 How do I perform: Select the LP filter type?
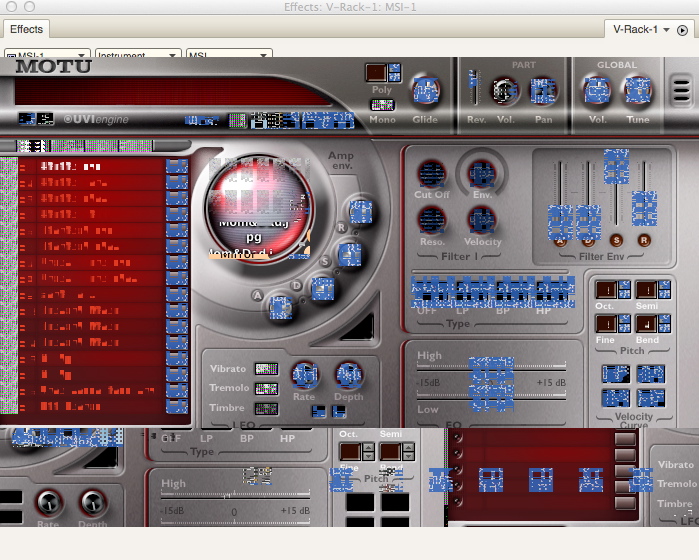473,292
